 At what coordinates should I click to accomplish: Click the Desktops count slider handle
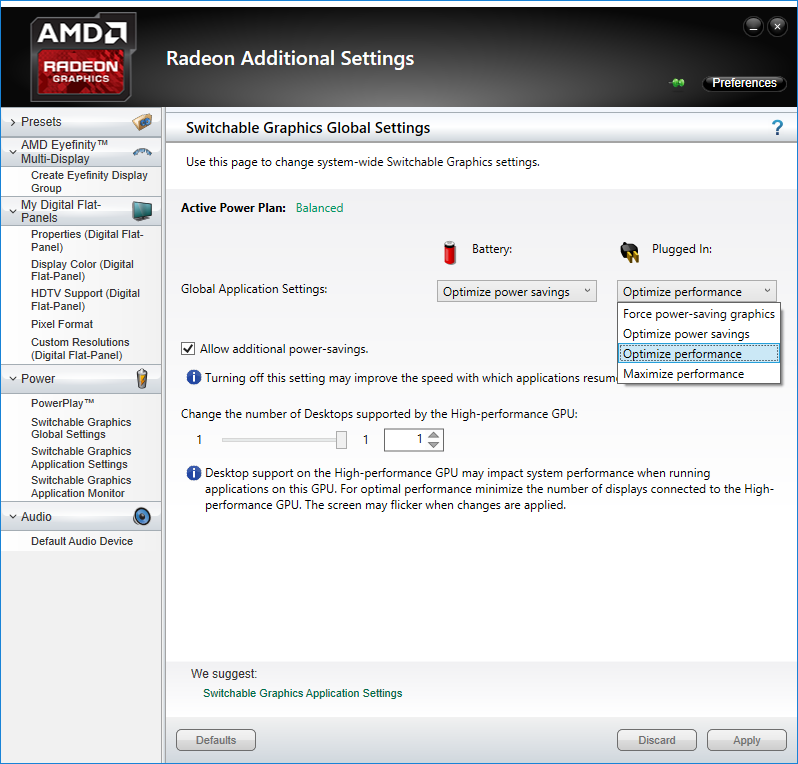[342, 440]
